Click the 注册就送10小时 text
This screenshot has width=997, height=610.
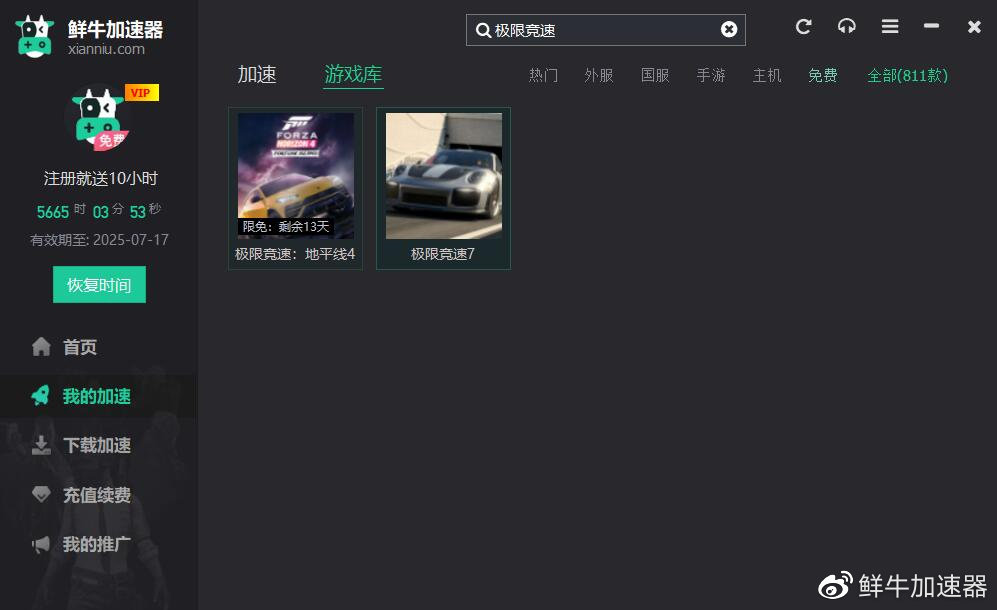(x=100, y=178)
